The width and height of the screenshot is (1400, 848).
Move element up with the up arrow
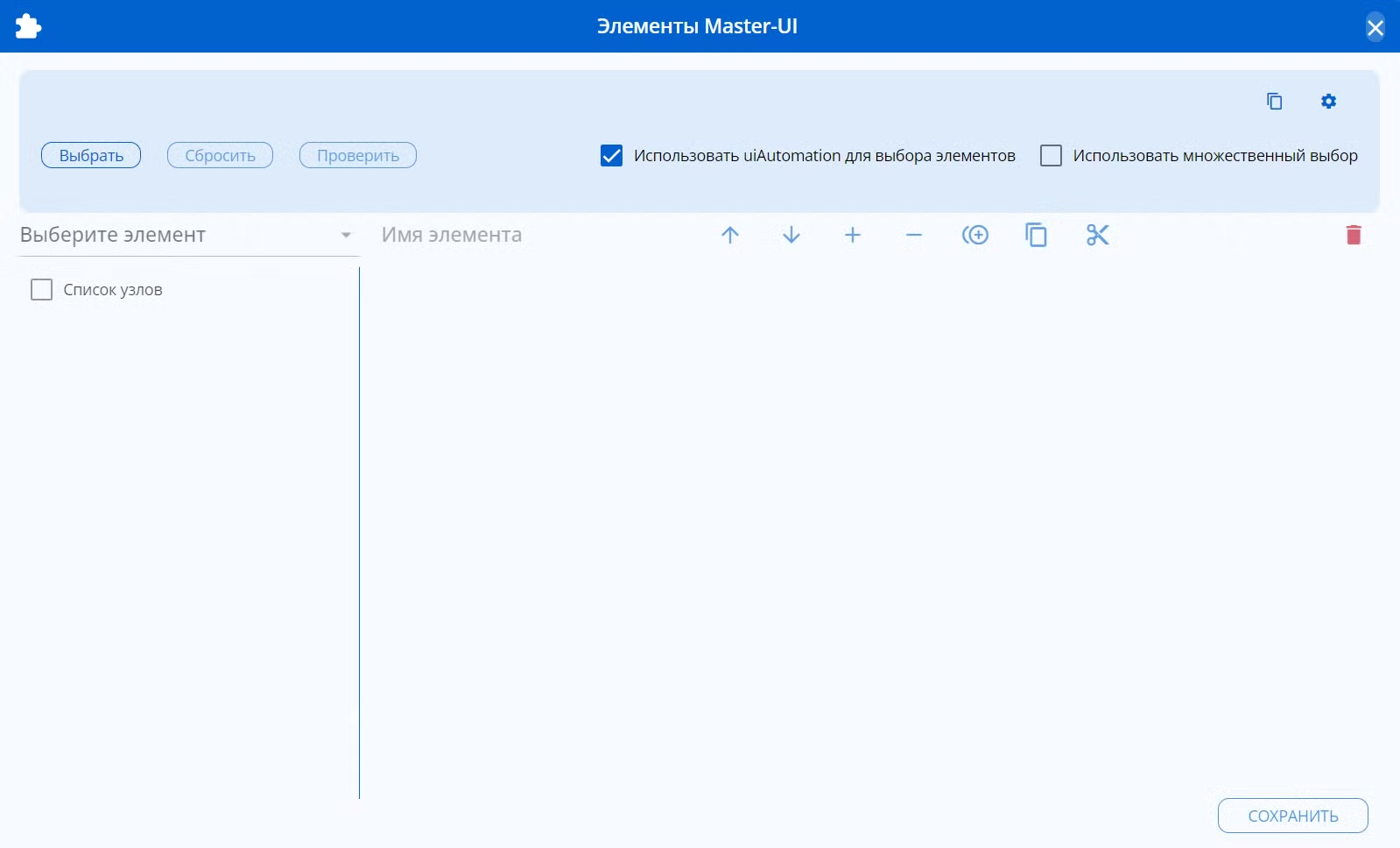pyautogui.click(x=730, y=235)
